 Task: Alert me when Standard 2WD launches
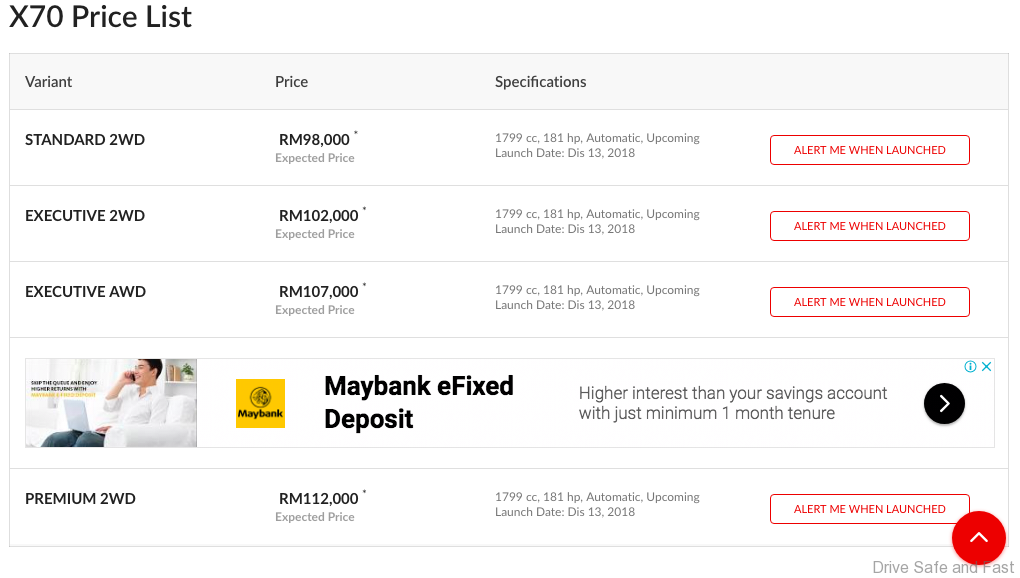869,150
